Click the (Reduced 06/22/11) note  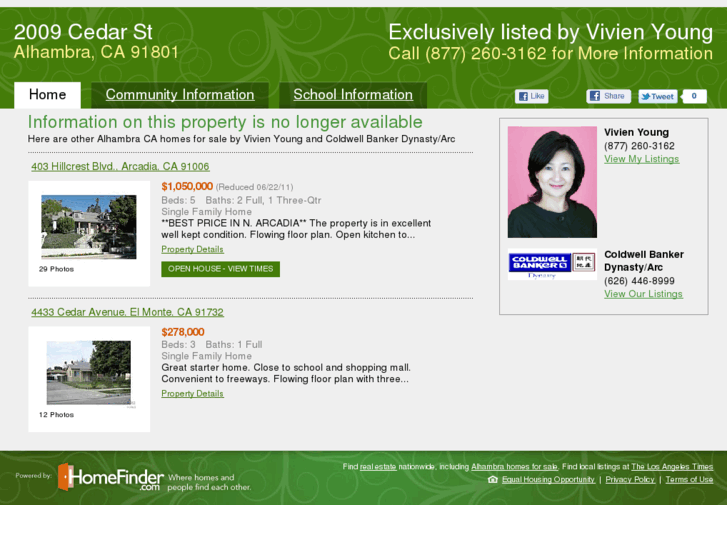(254, 187)
